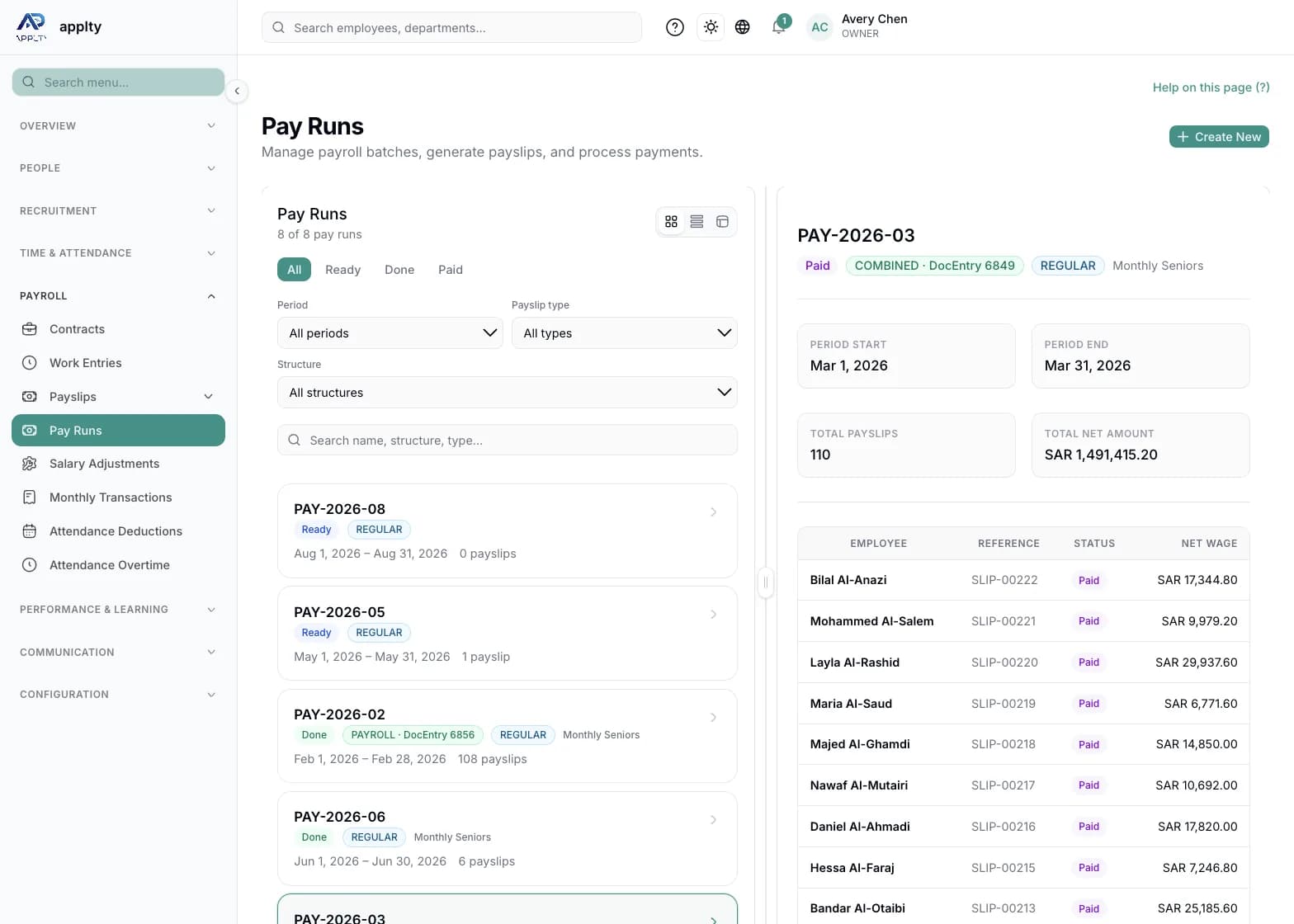The image size is (1294, 924).
Task: Open the language globe icon
Action: tap(743, 27)
